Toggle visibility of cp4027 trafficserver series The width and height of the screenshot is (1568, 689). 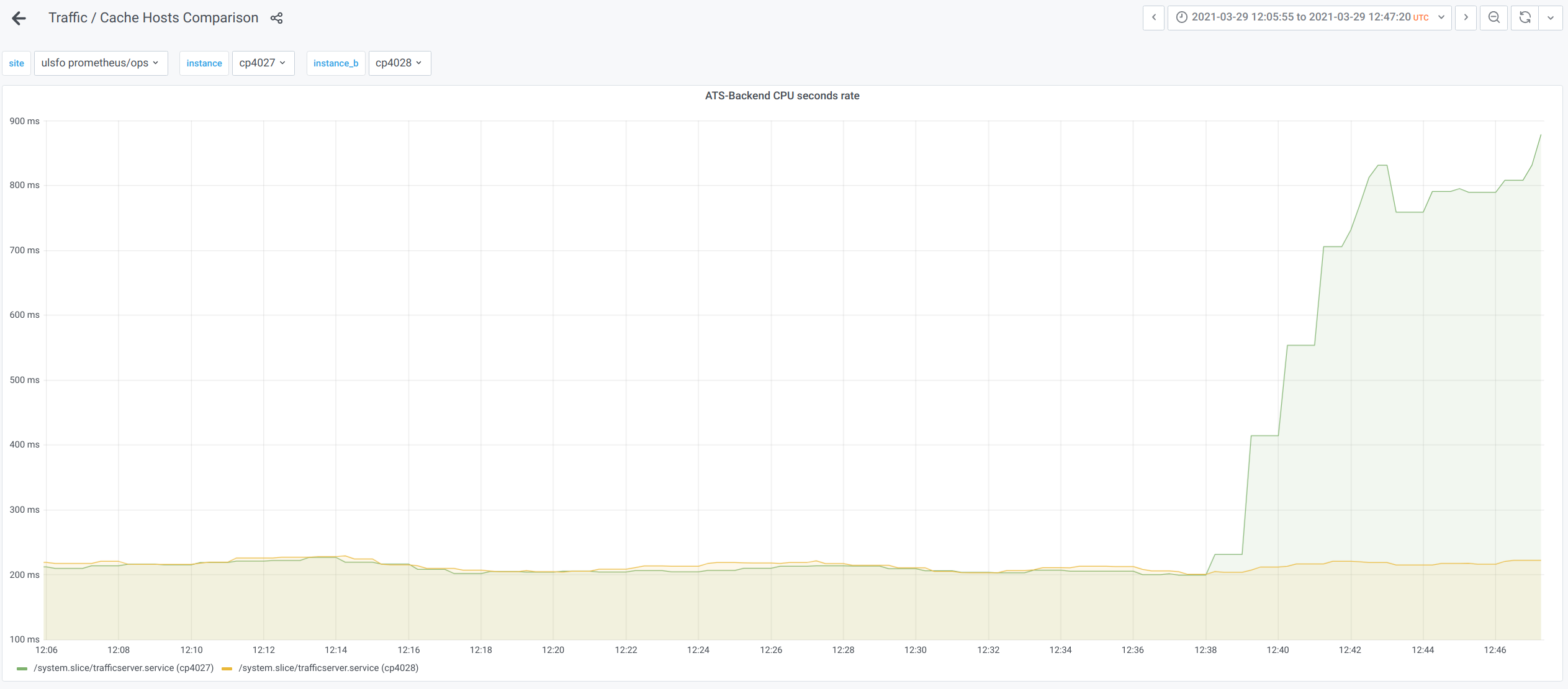(x=122, y=668)
